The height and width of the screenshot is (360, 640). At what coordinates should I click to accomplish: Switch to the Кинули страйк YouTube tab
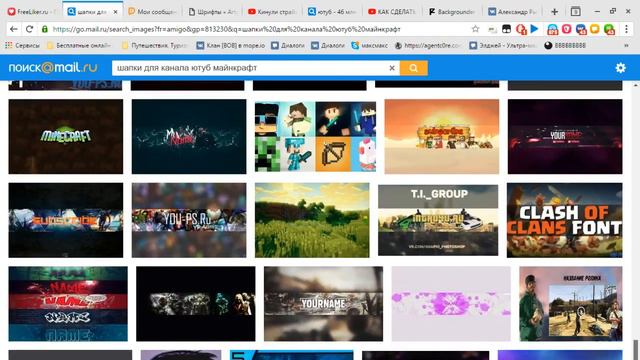click(272, 12)
